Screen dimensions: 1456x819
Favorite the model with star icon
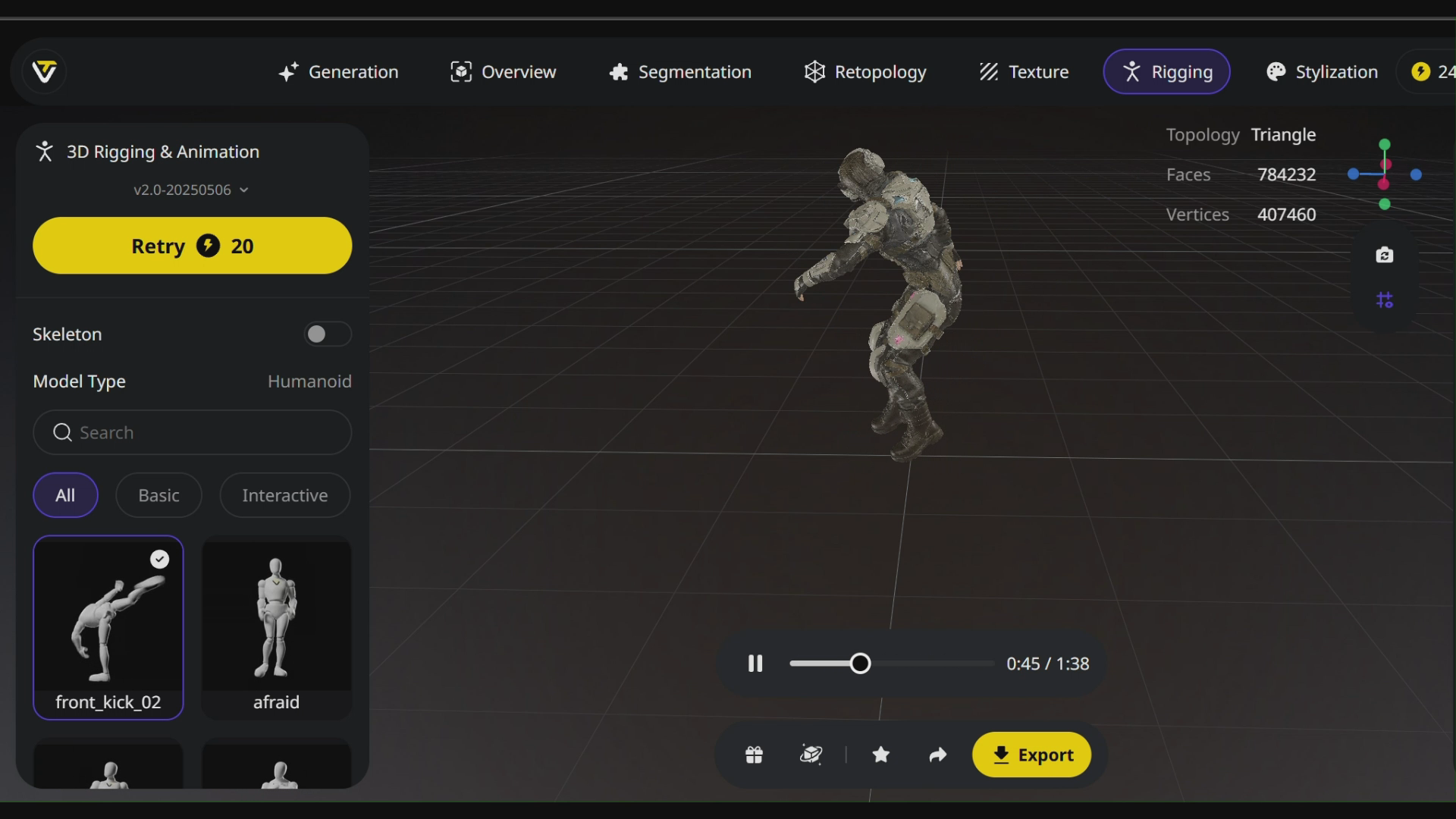(x=880, y=755)
